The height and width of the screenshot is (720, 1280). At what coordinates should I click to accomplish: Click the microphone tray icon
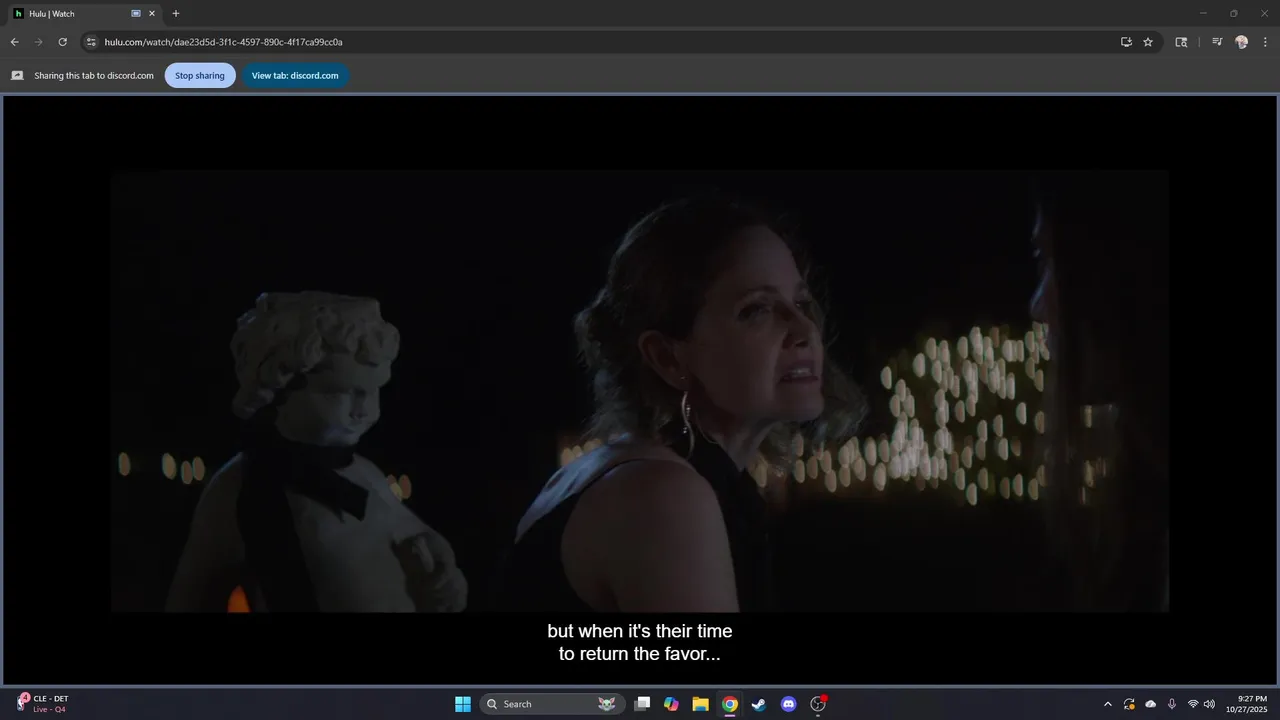tap(1172, 704)
